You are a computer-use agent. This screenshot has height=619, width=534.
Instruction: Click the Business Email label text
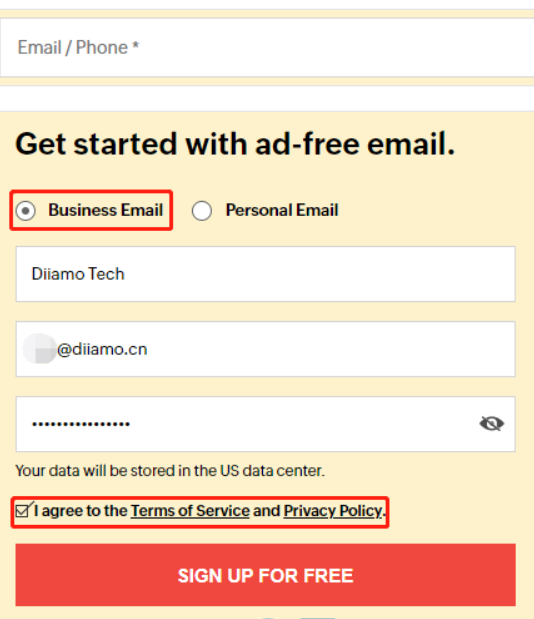106,210
